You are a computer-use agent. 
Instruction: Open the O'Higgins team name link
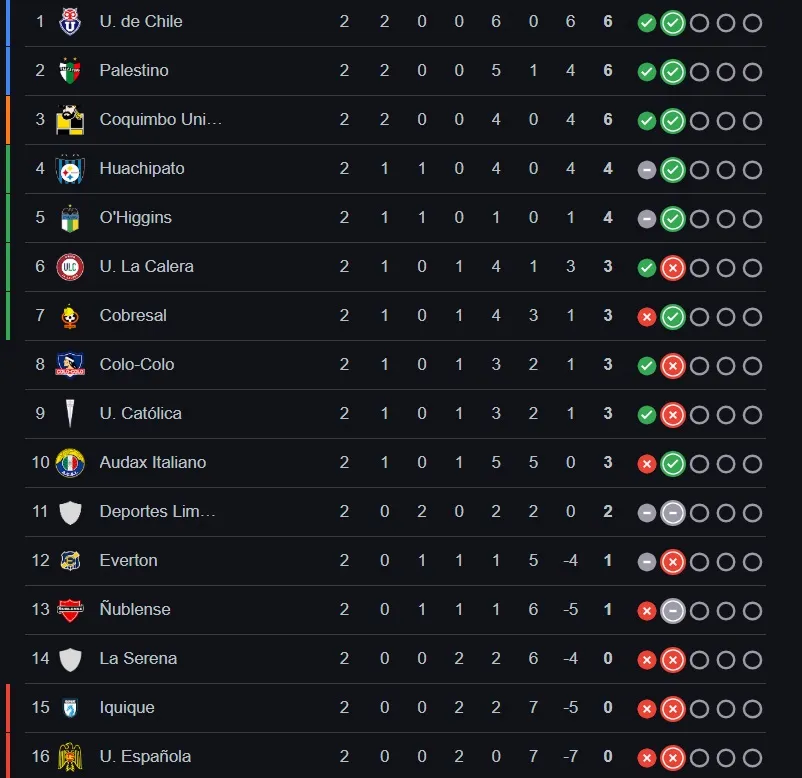click(136, 217)
